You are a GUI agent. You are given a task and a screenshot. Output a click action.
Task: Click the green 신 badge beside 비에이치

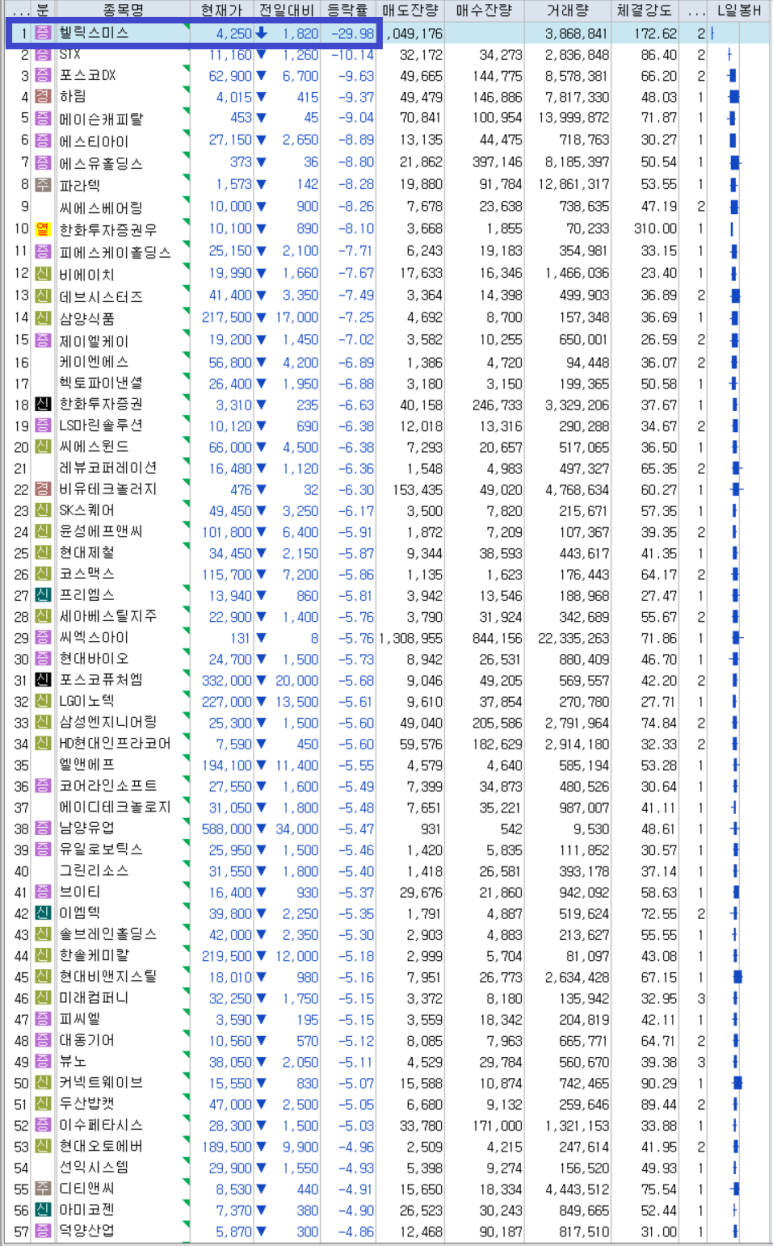coord(42,274)
